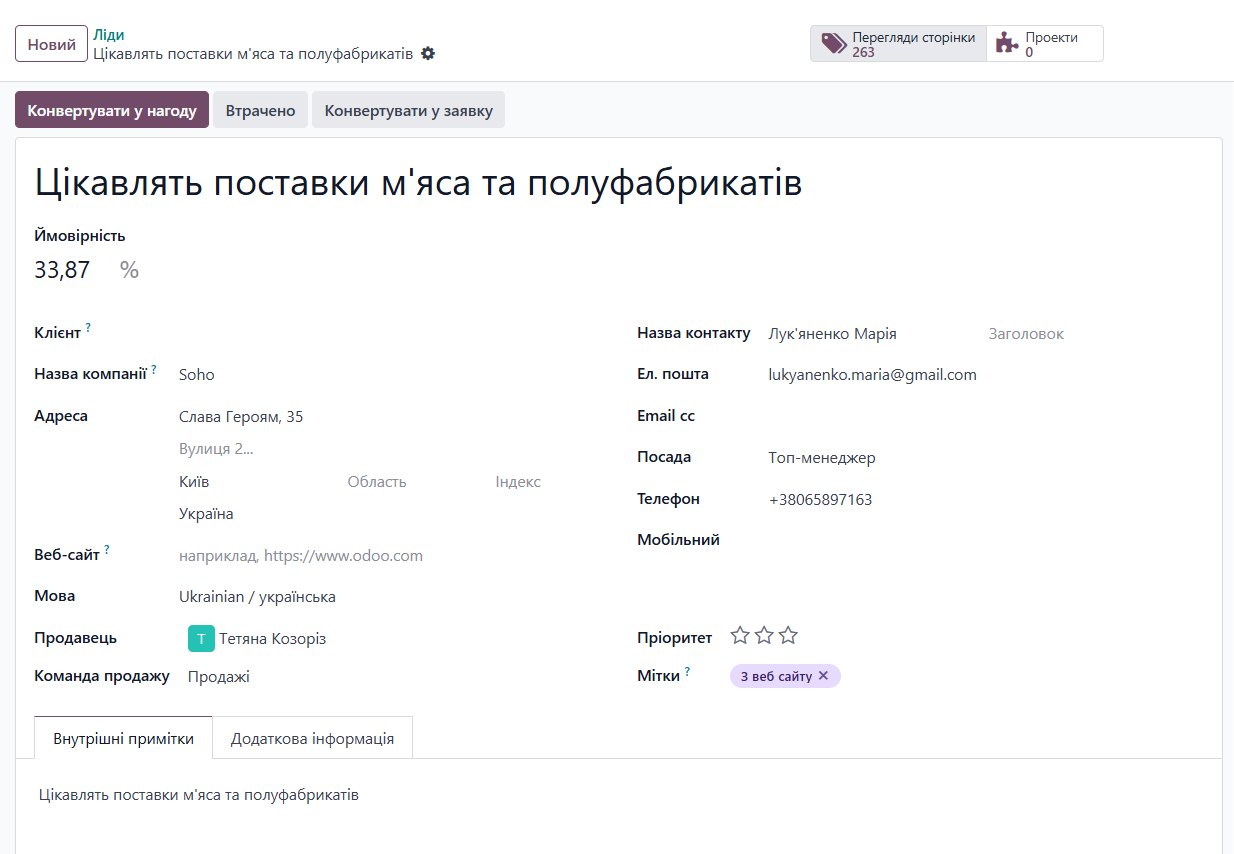Open the Ліди breadcrumb link
The image size is (1234, 854).
tap(109, 34)
